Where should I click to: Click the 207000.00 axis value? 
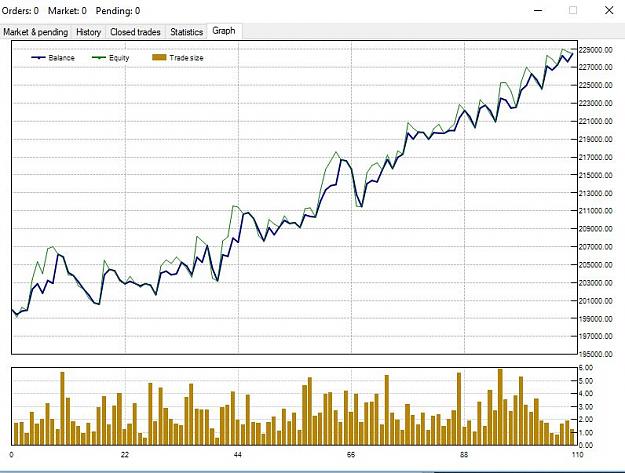click(x=596, y=247)
